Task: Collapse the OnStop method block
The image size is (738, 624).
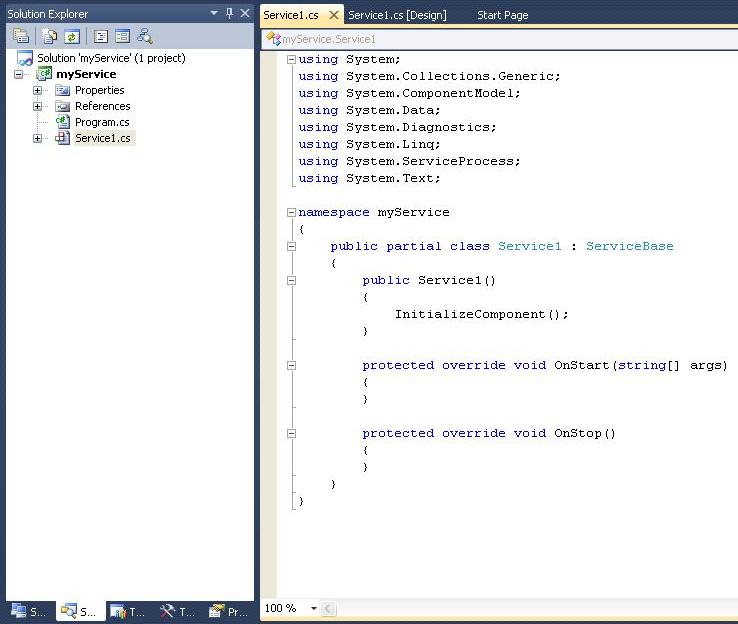Action: pos(291,433)
